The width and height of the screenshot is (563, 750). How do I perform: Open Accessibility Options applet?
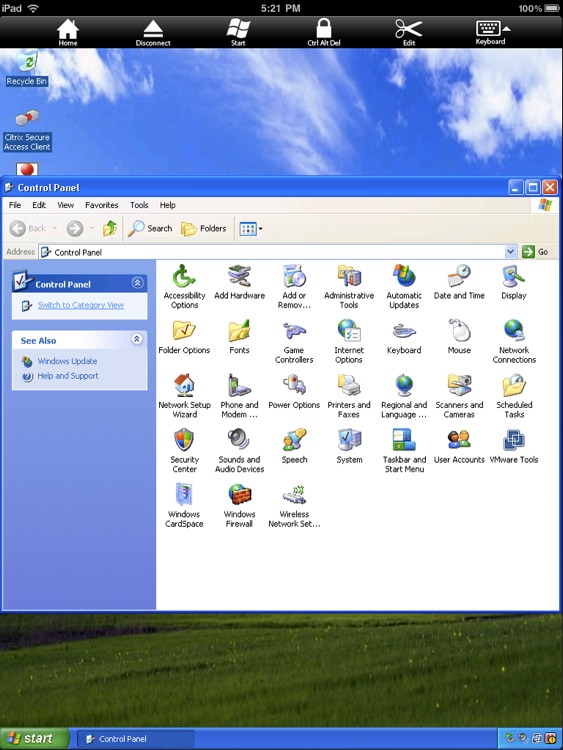tap(184, 287)
